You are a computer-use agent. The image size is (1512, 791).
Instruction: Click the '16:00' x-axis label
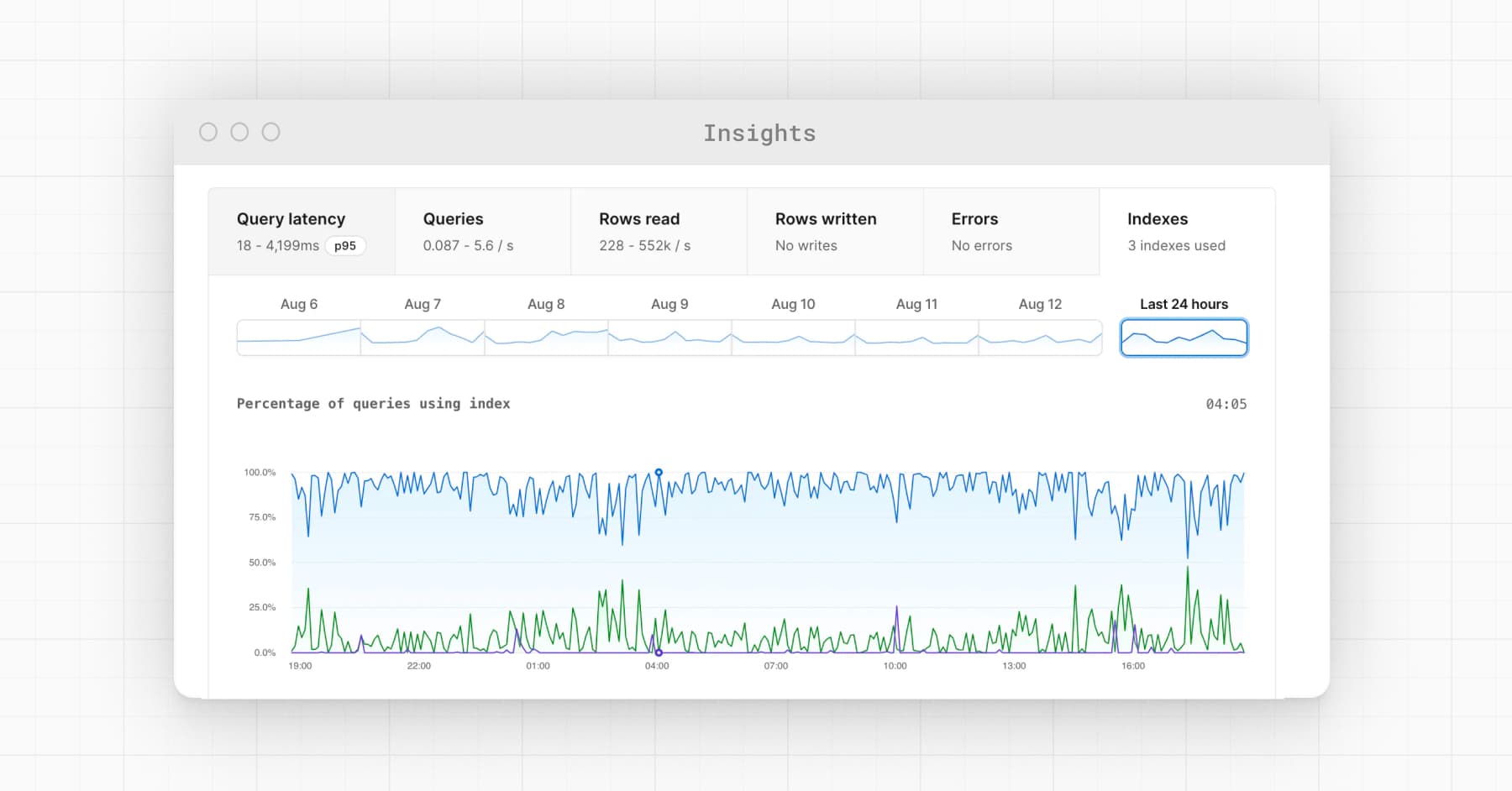[x=1133, y=666]
